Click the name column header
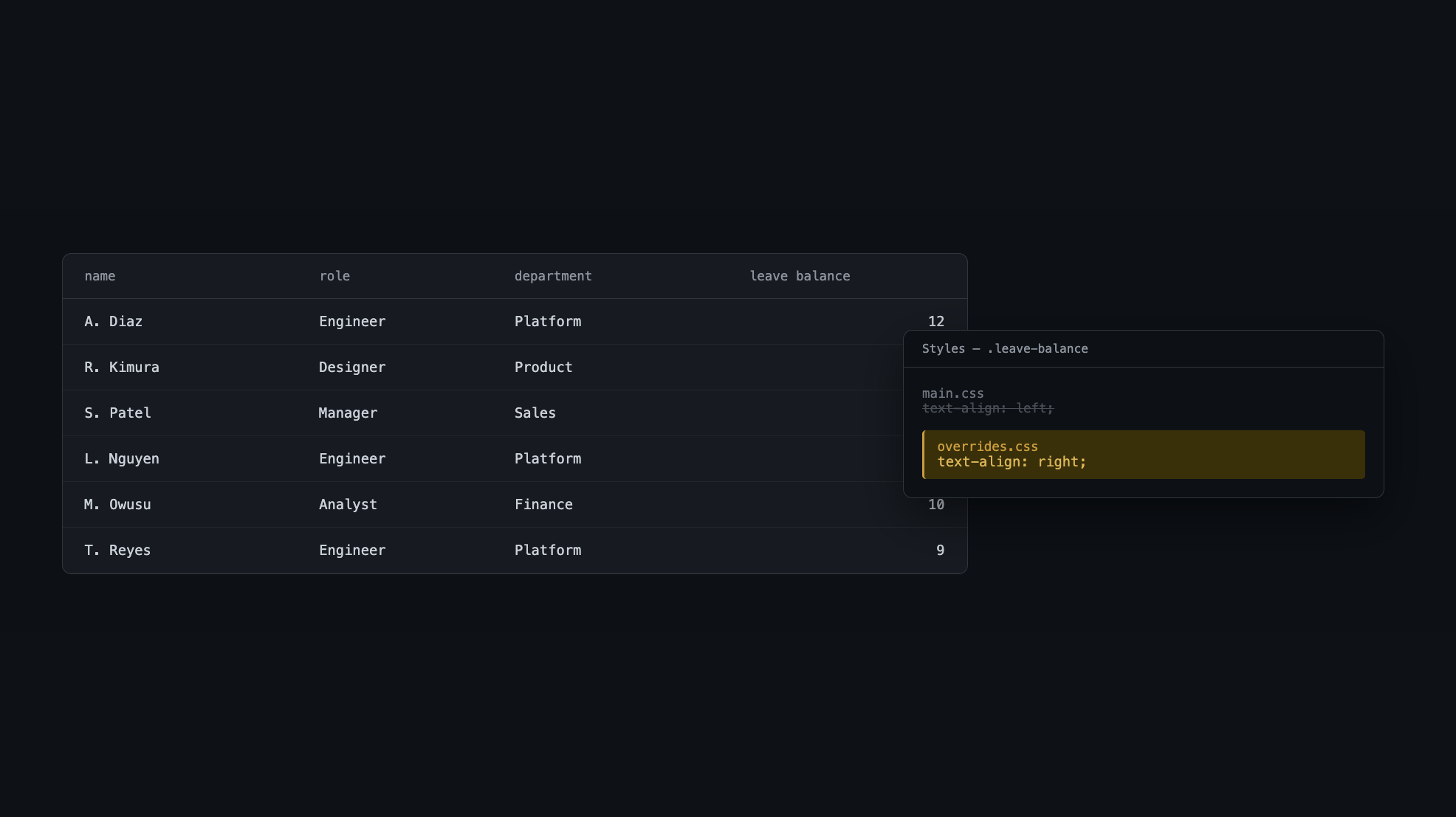The width and height of the screenshot is (1456, 817). click(100, 276)
